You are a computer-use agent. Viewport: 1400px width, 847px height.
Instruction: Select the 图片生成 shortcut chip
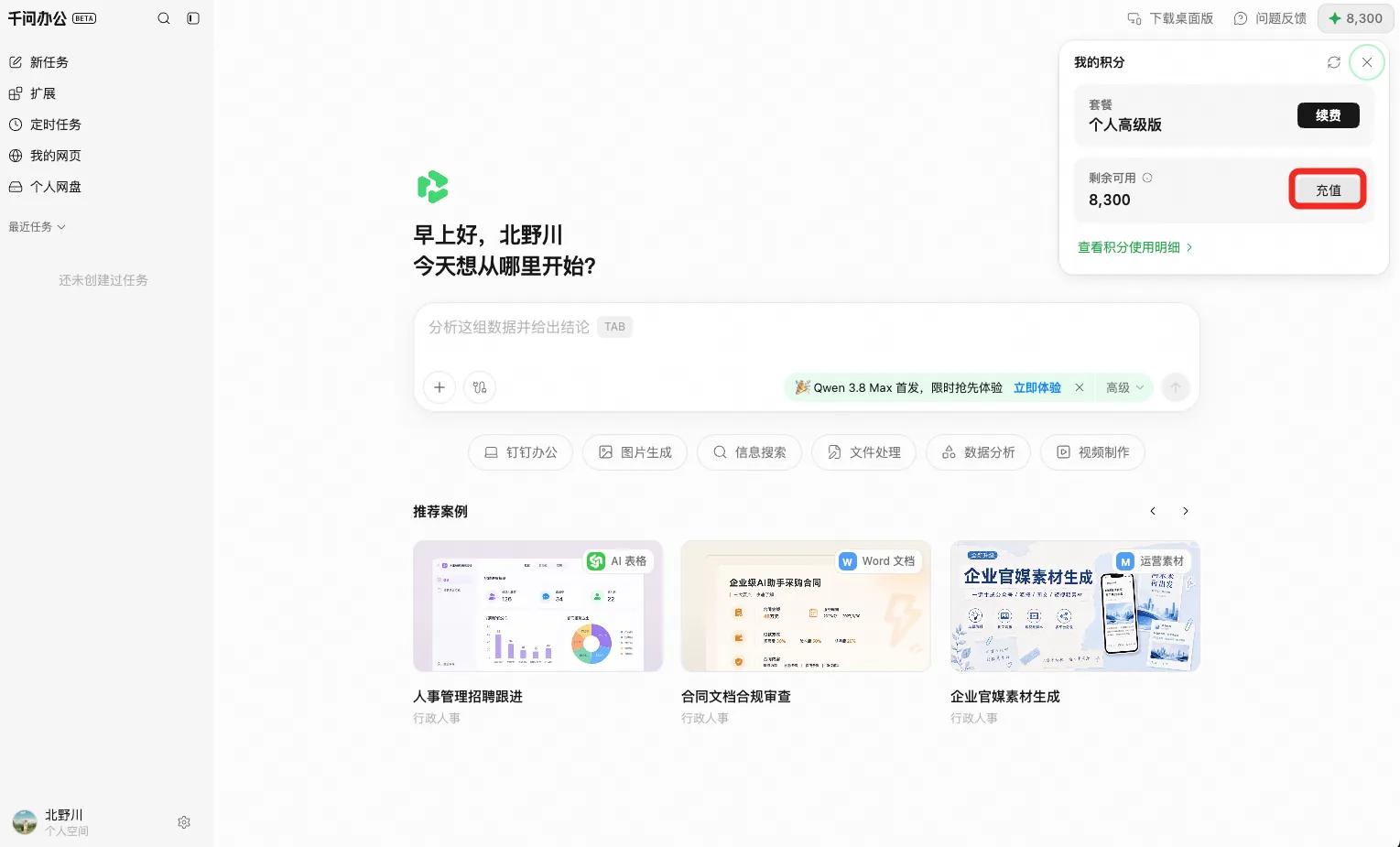635,452
